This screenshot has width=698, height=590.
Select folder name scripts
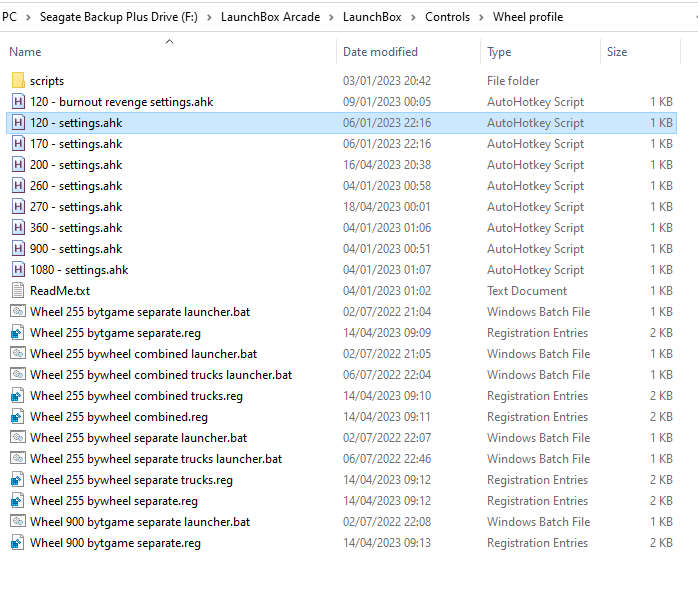47,81
